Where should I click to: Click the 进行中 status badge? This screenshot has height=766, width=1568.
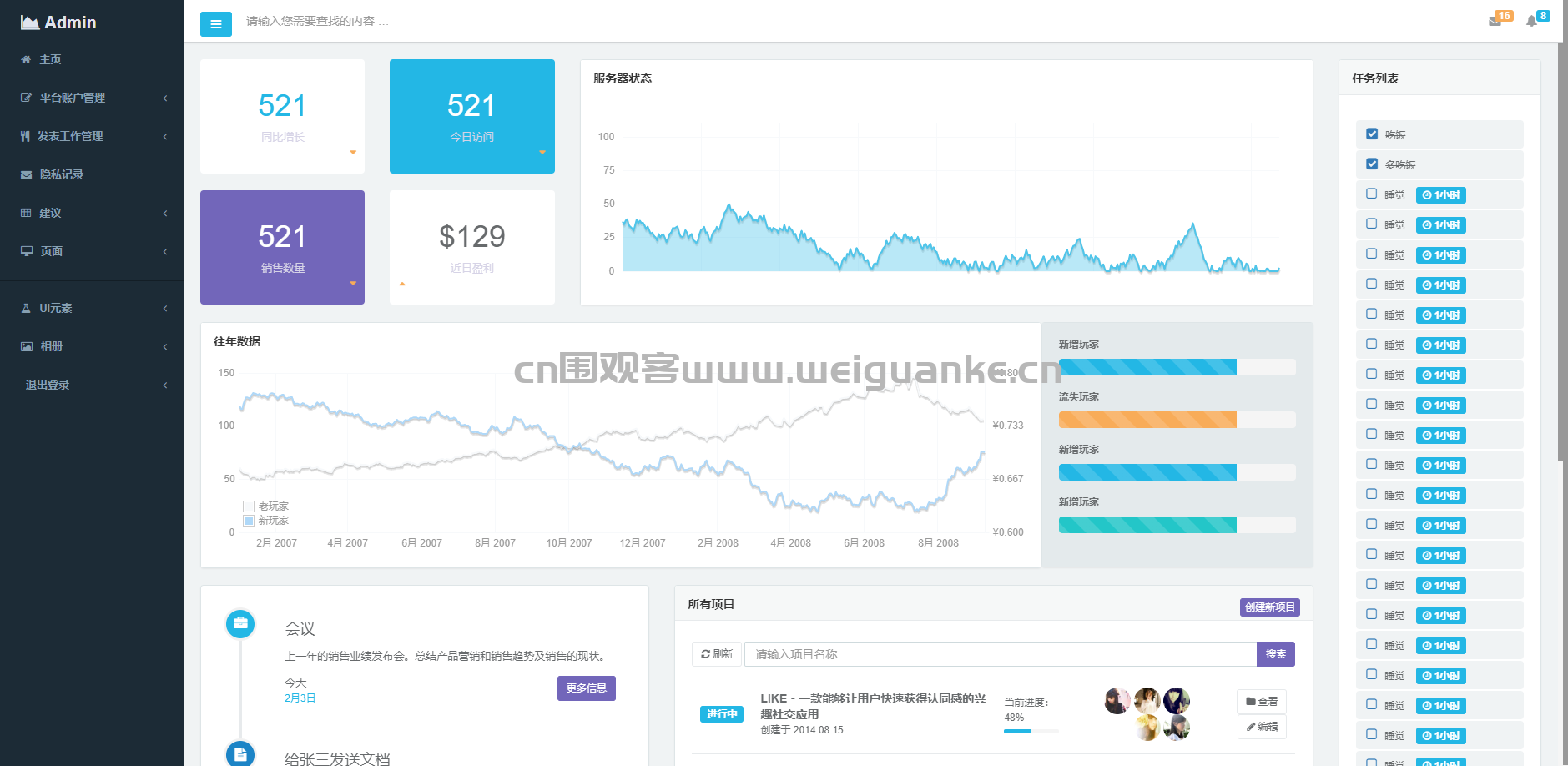point(722,714)
